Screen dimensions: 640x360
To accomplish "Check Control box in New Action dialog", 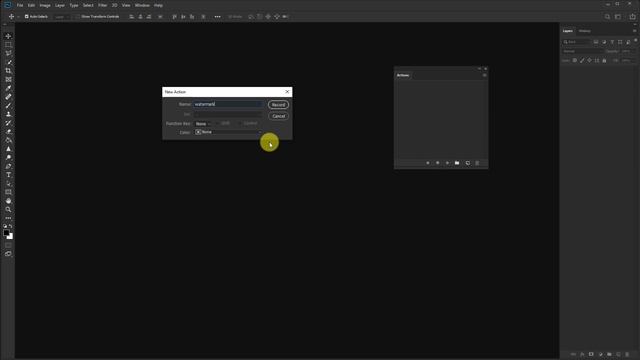I will (240, 123).
